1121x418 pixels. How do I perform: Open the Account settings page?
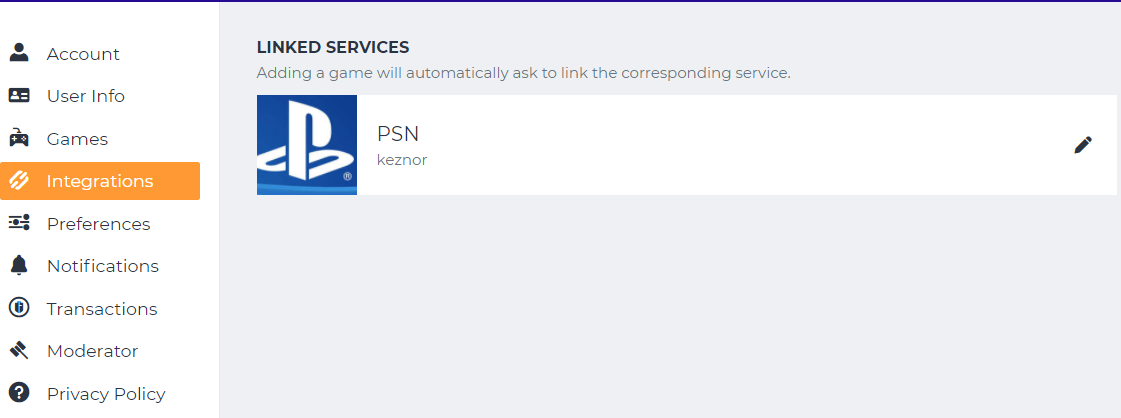click(x=83, y=54)
